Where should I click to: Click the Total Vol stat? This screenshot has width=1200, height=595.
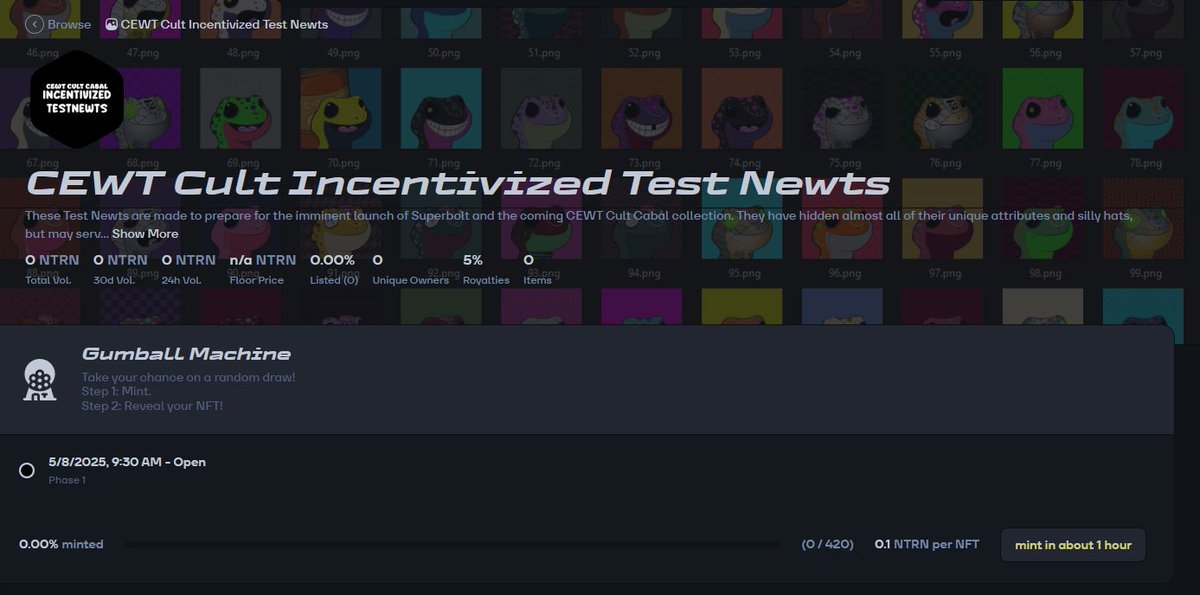(x=40, y=268)
